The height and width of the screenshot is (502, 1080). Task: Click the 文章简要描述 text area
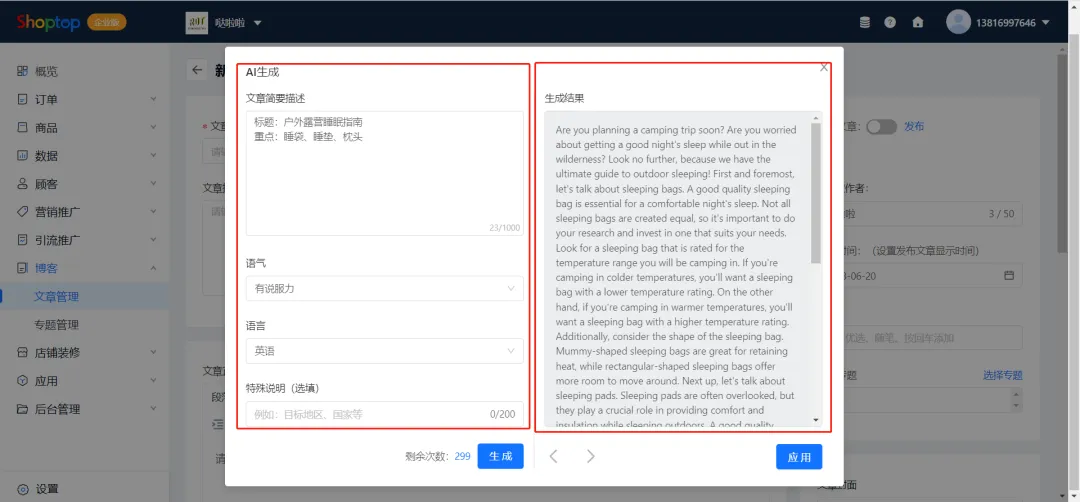(x=384, y=173)
